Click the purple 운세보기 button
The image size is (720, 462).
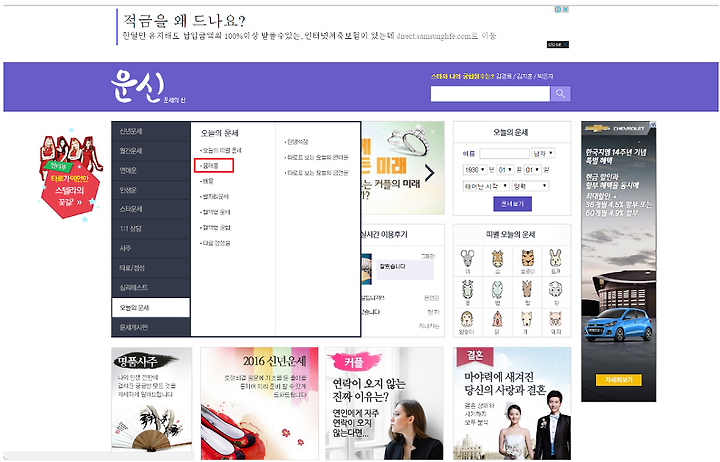[512, 204]
